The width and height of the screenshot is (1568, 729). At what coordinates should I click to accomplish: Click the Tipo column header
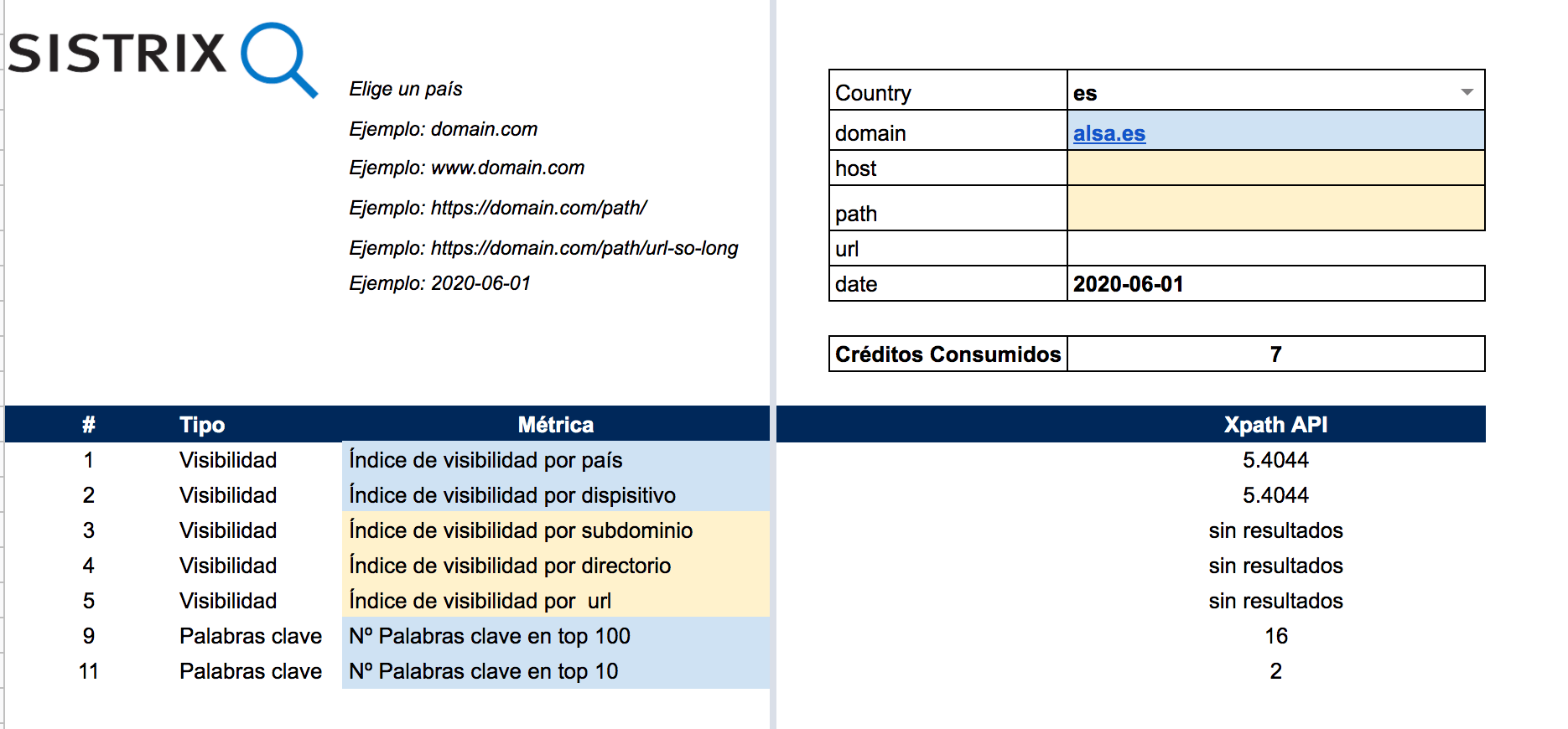[202, 425]
